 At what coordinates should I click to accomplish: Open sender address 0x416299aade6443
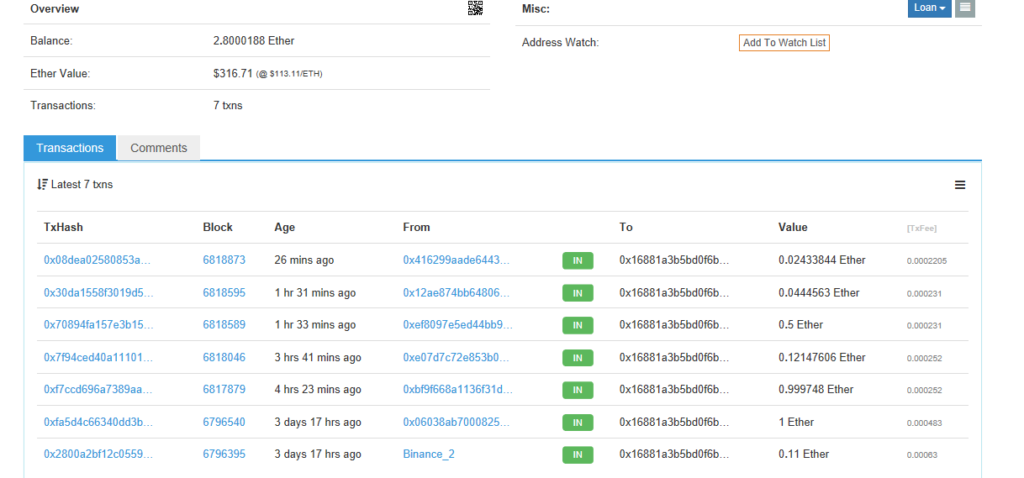coord(456,260)
